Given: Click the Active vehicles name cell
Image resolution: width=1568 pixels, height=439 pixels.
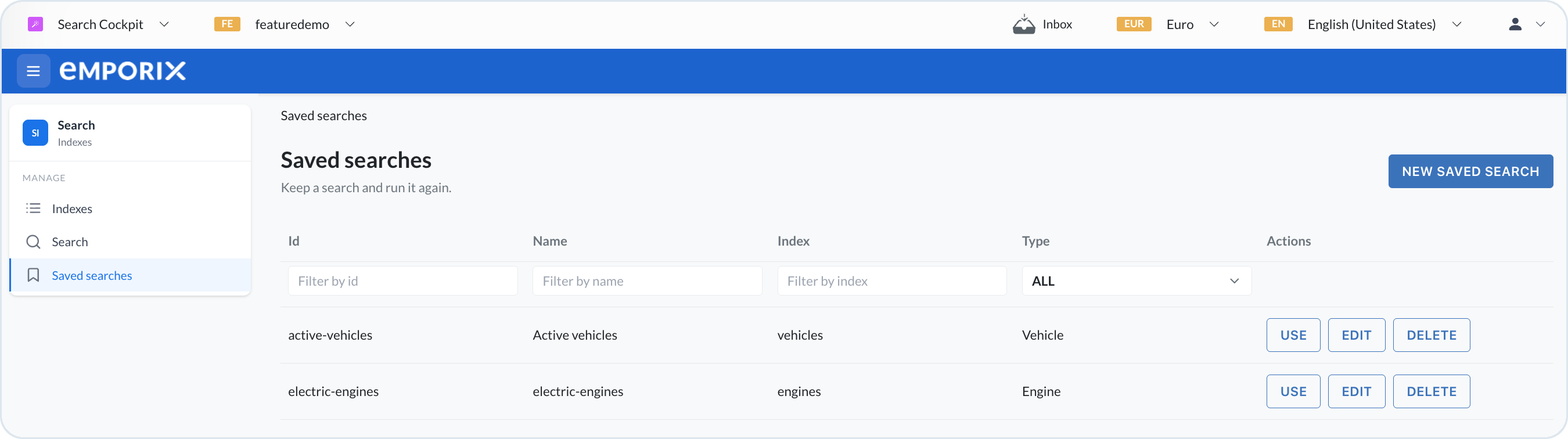Looking at the screenshot, I should [x=575, y=336].
